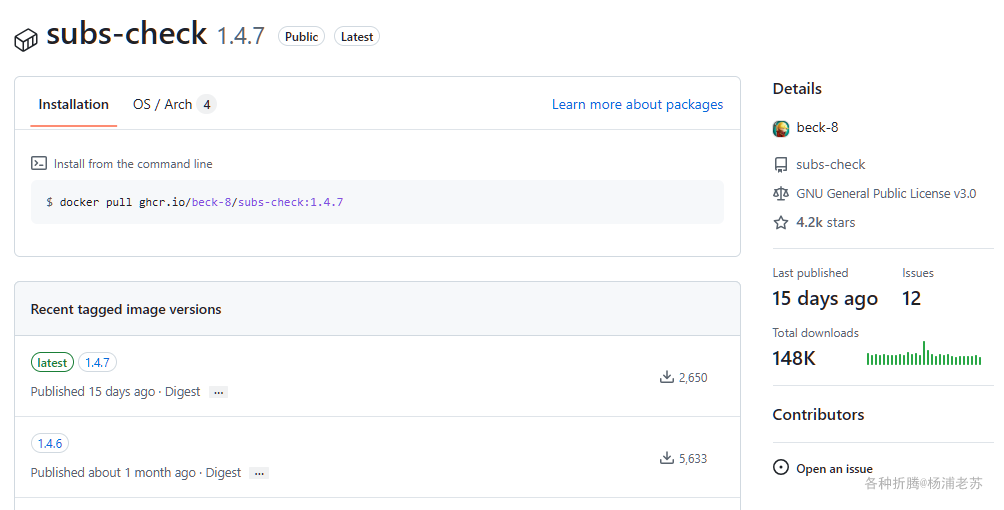Click the download icon next to 5,633
Screen dimensions: 1004x510
(x=666, y=458)
